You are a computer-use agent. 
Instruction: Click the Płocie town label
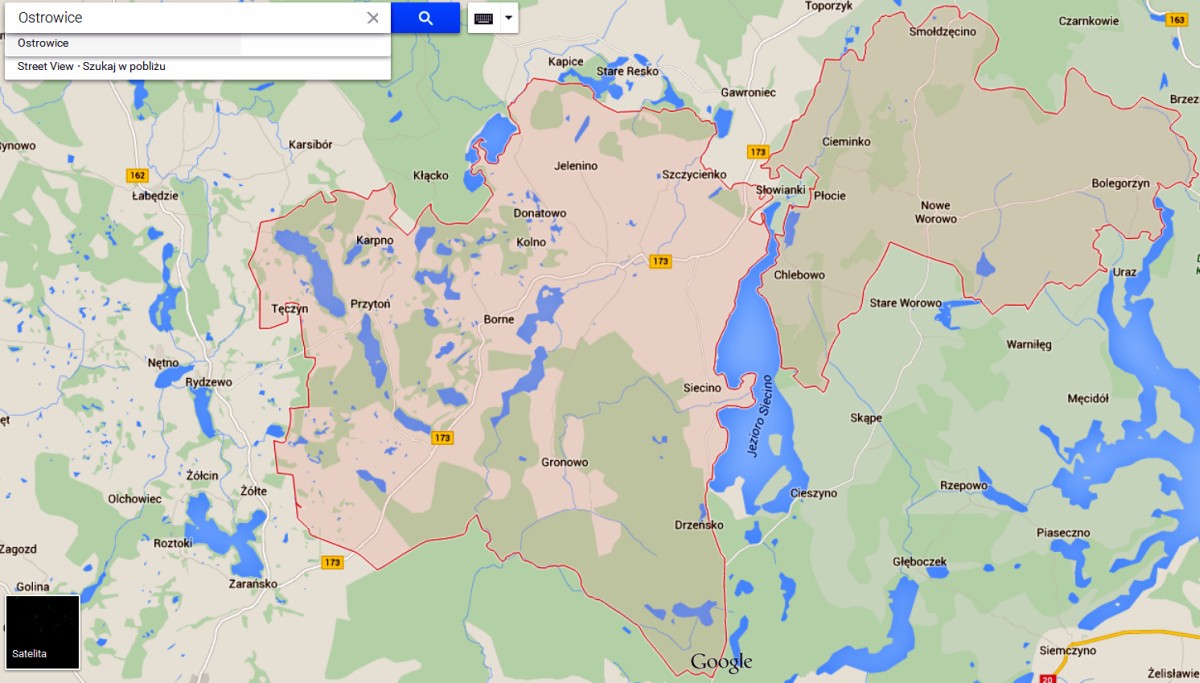[830, 196]
